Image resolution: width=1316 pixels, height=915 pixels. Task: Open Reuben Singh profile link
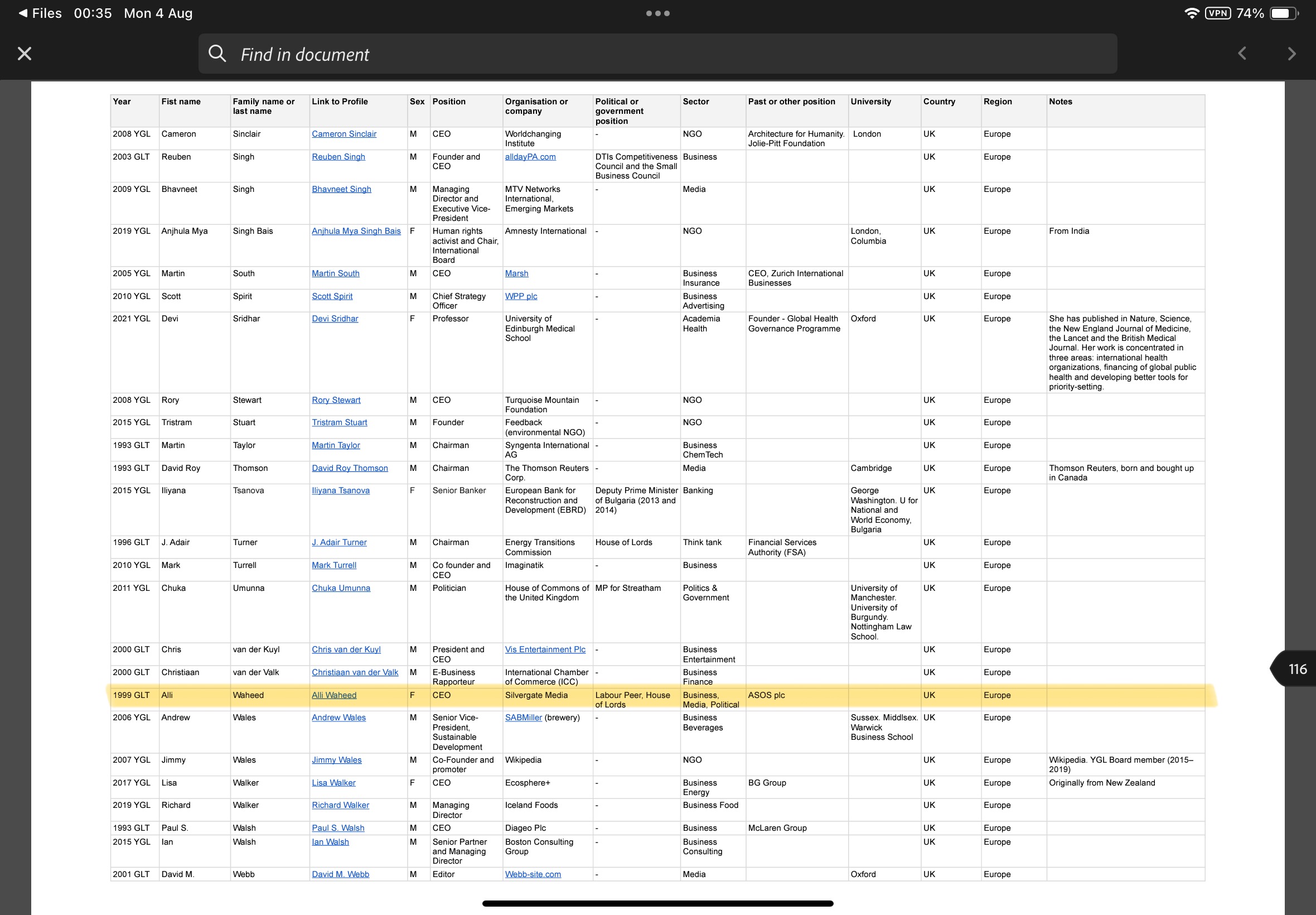click(338, 157)
